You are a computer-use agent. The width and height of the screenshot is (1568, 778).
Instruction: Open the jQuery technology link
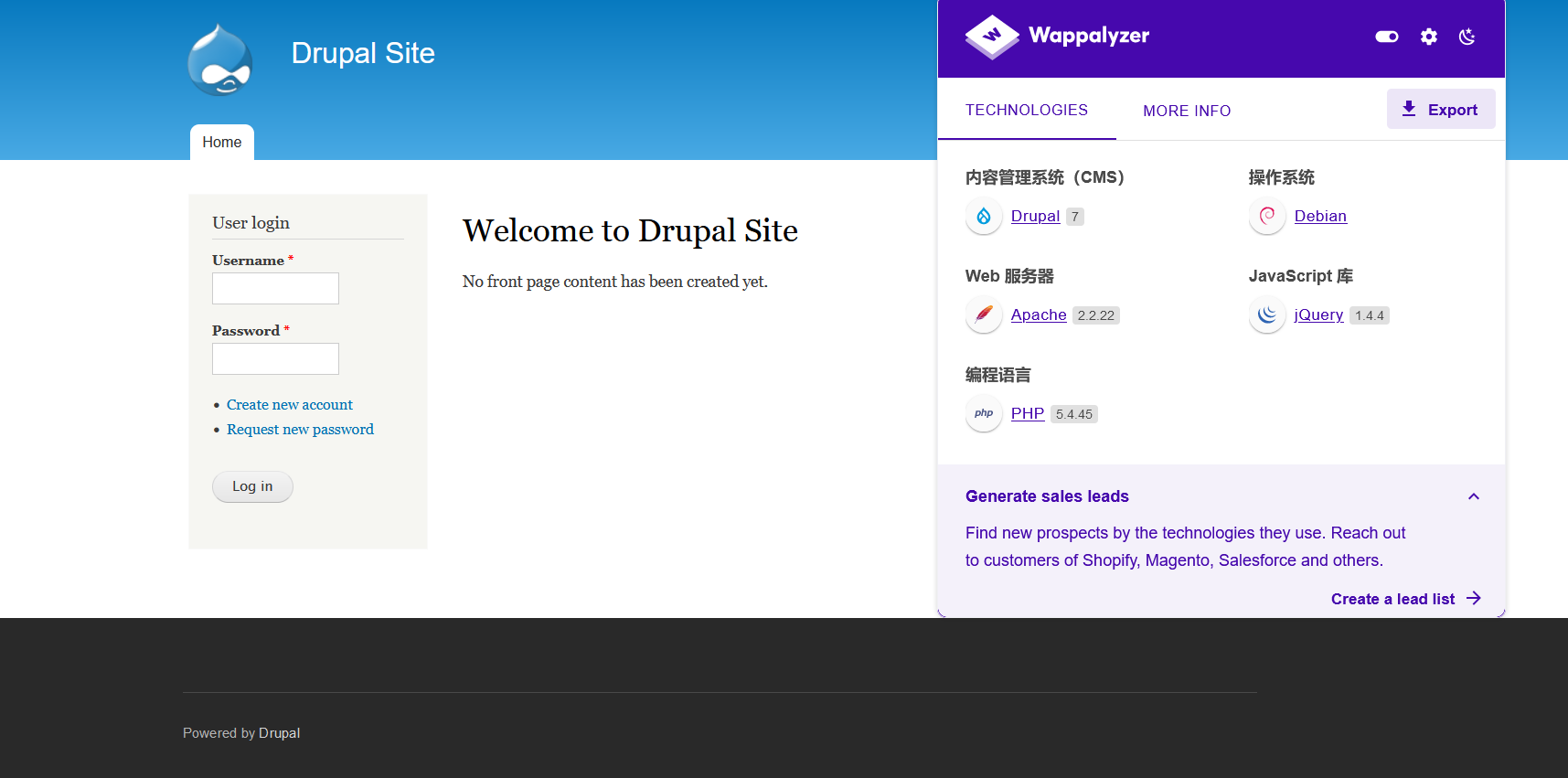point(1318,315)
